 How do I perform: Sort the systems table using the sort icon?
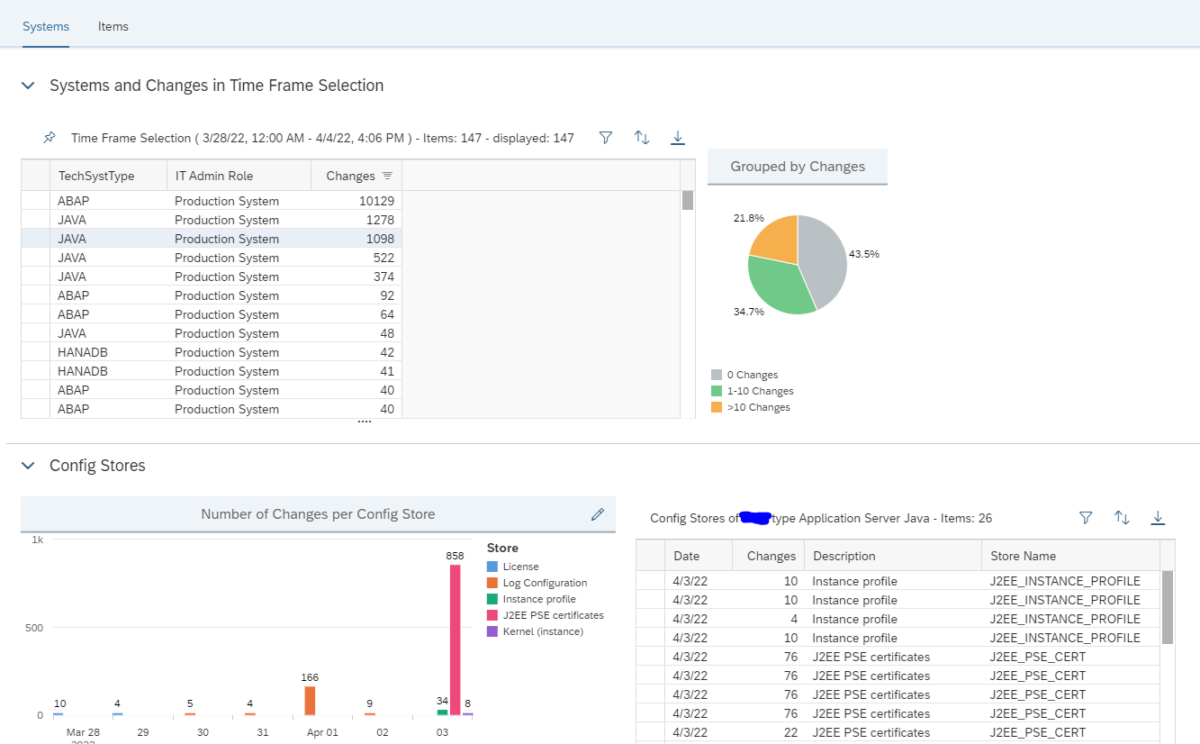click(x=641, y=138)
